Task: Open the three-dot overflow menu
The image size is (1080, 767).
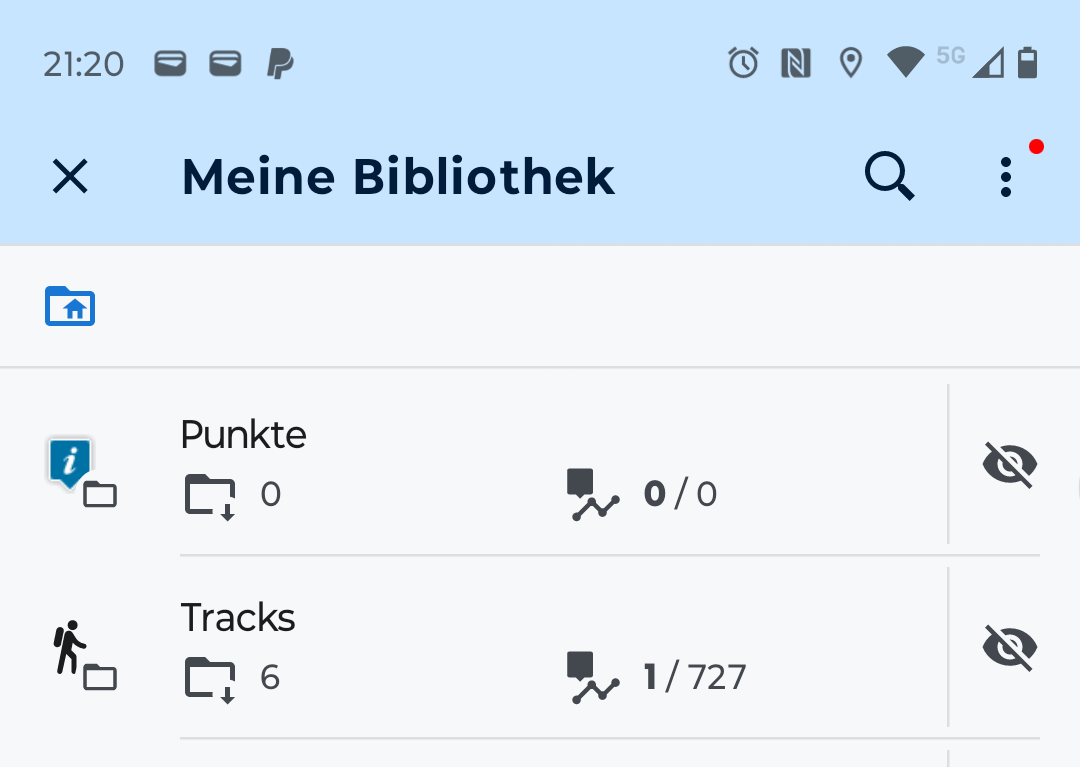Action: point(1005,177)
